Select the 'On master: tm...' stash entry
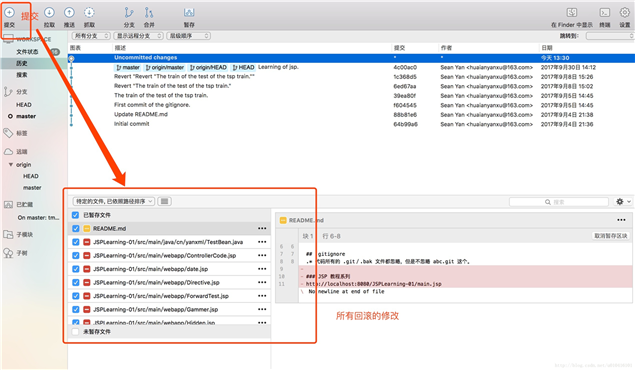This screenshot has height=370, width=635. (38, 217)
